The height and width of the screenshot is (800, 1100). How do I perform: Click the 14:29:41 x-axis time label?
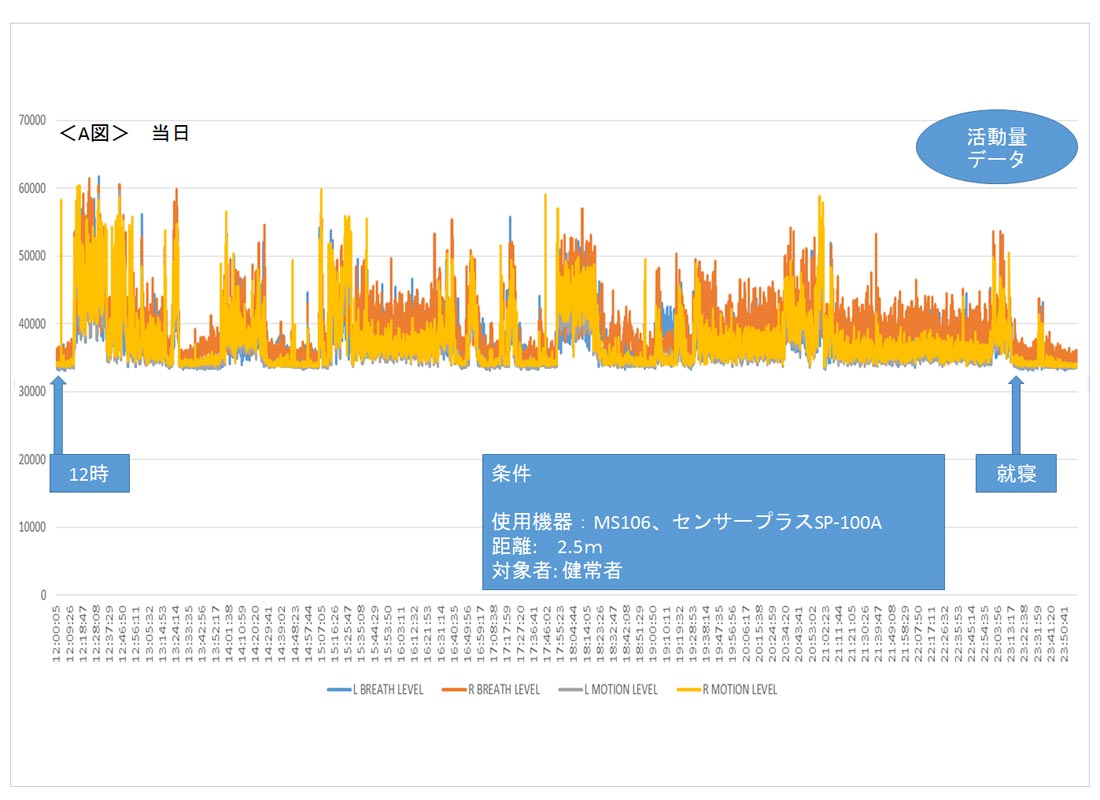tap(268, 634)
